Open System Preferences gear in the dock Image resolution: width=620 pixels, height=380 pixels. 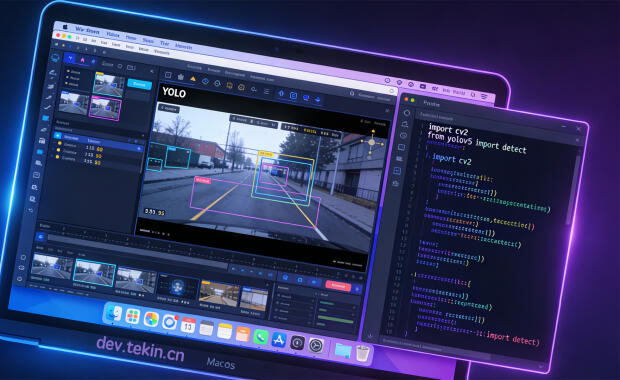tap(316, 346)
